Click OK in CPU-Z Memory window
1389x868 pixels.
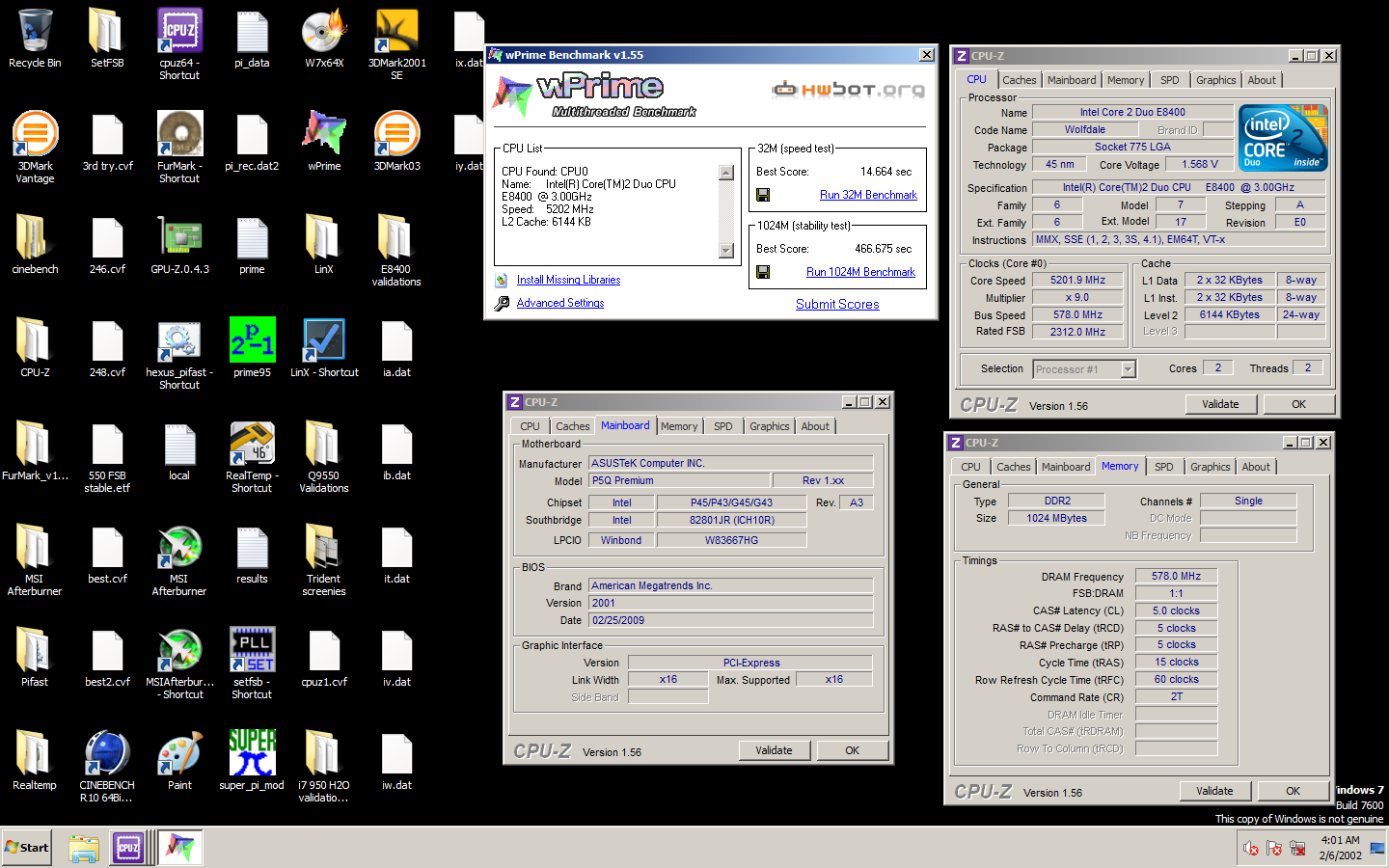pyautogui.click(x=1293, y=791)
